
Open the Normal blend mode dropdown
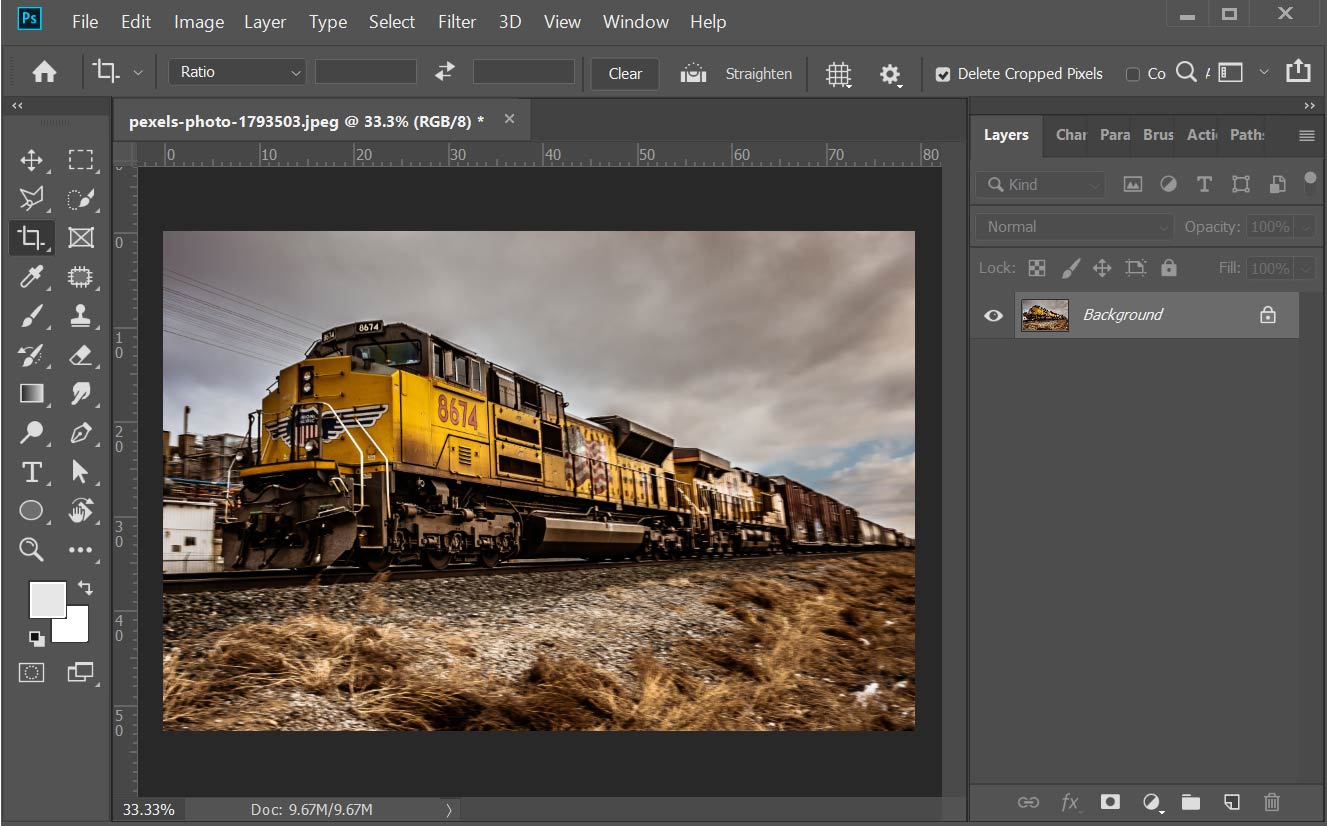click(x=1075, y=227)
